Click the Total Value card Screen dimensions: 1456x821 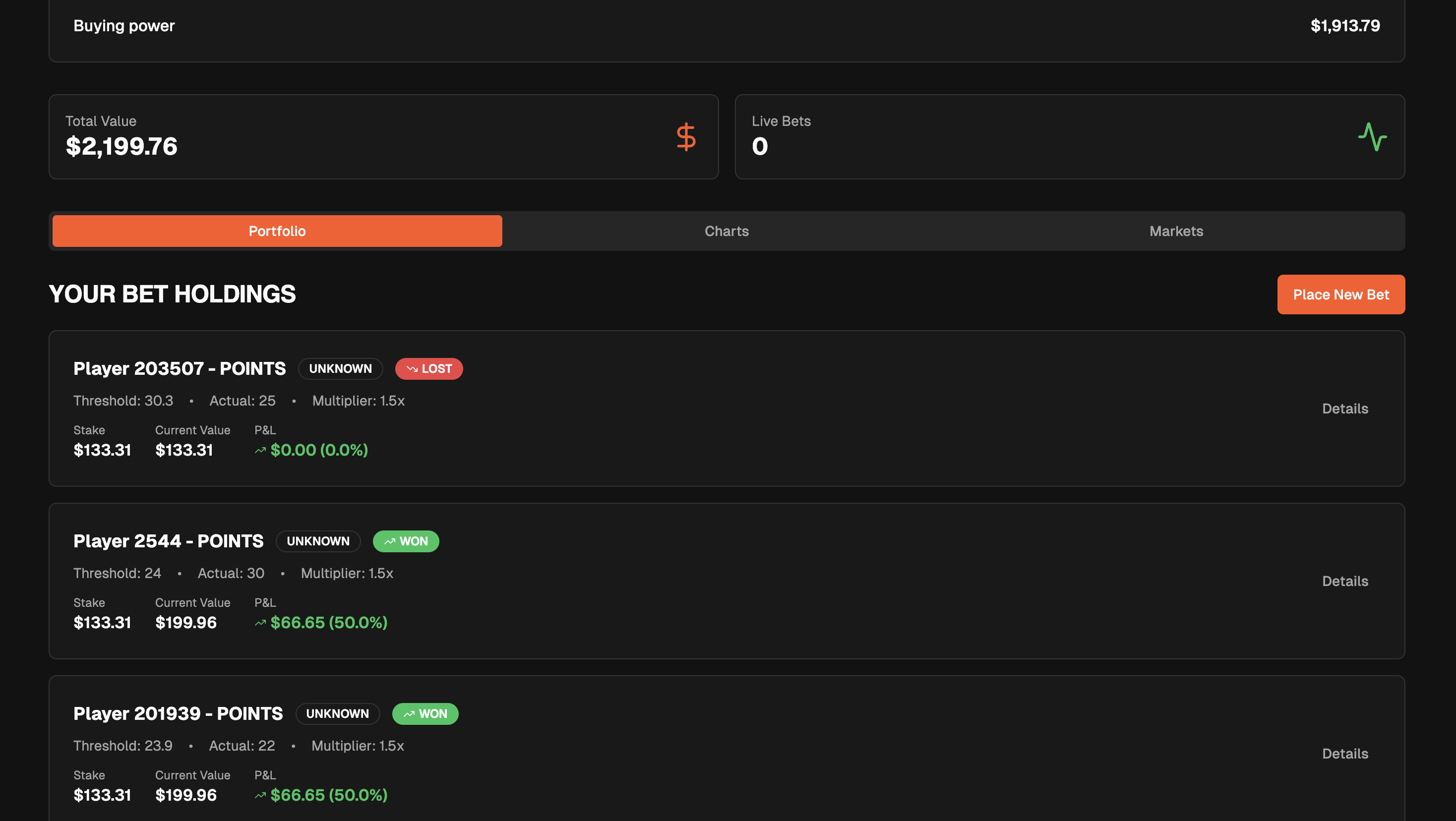pyautogui.click(x=383, y=137)
